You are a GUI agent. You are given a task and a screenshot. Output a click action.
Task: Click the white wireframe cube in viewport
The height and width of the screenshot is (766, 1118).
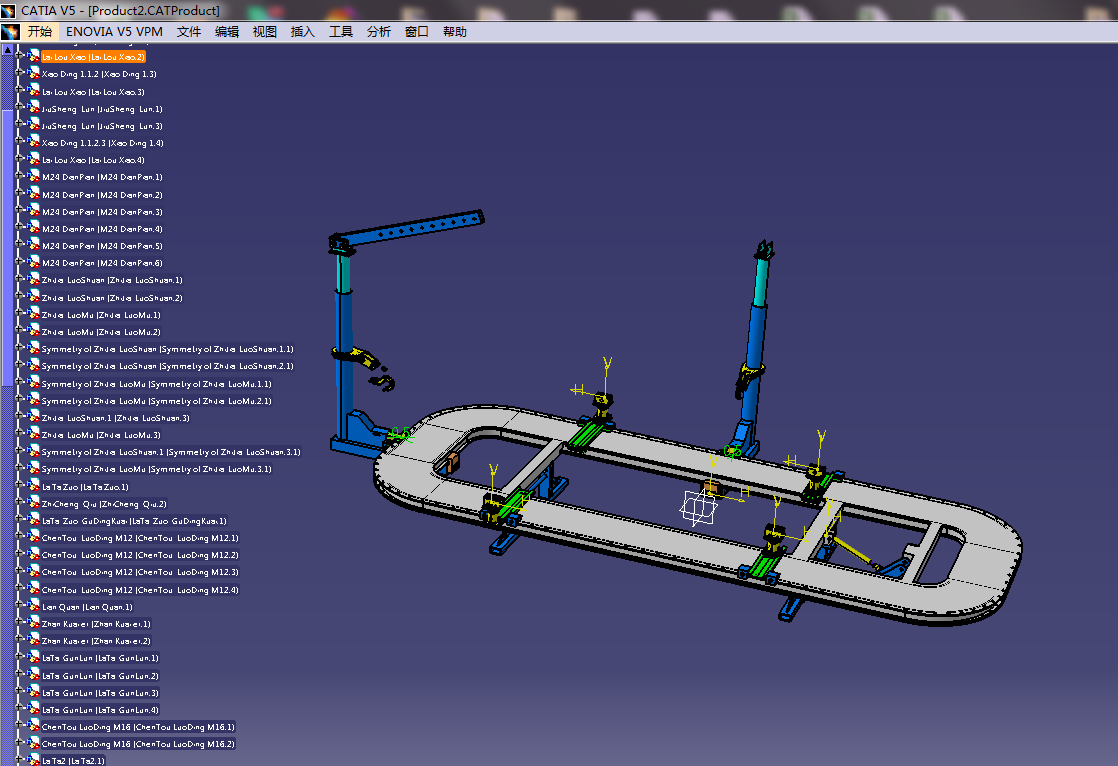pyautogui.click(x=697, y=507)
